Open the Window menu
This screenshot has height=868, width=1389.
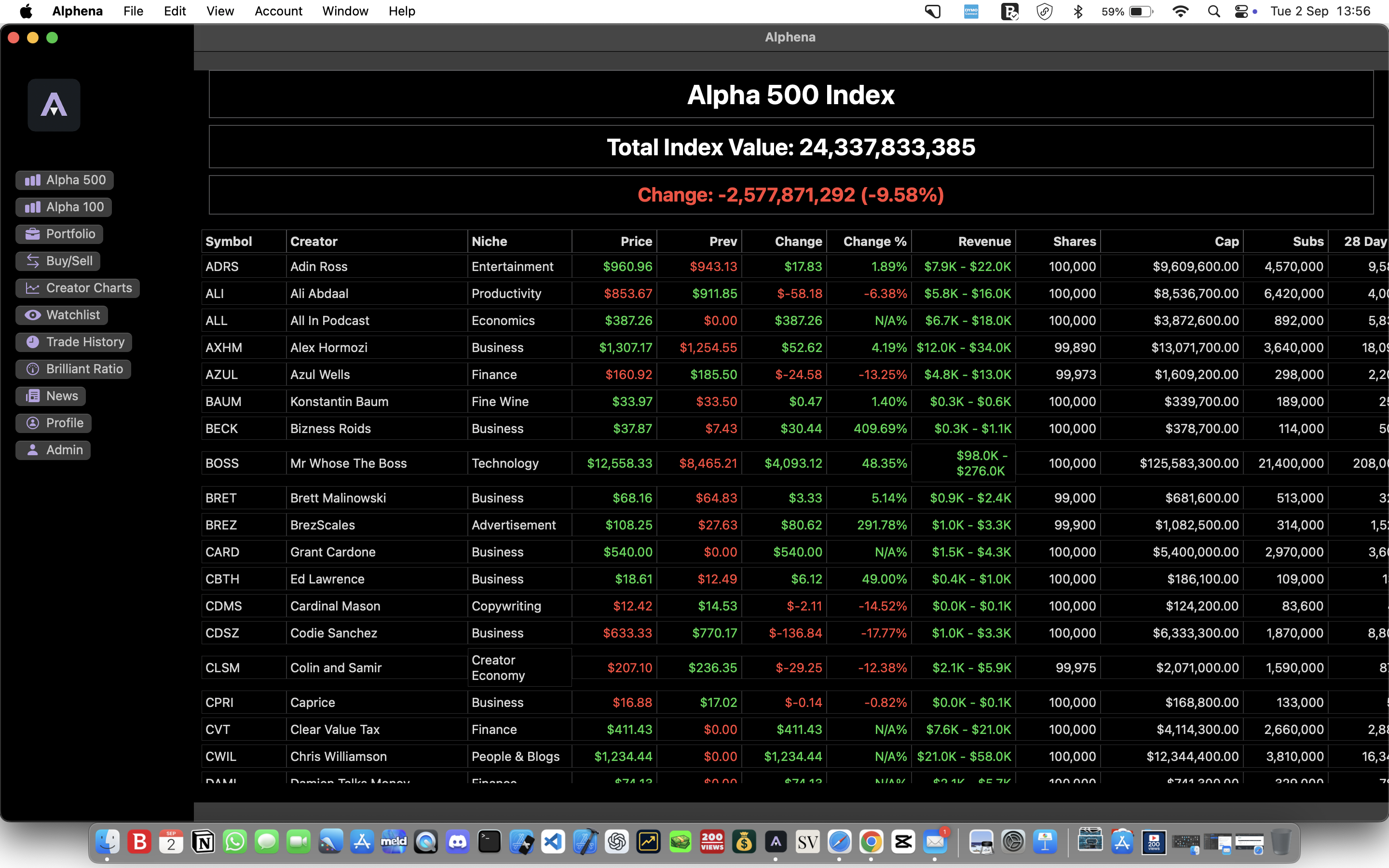(345, 12)
